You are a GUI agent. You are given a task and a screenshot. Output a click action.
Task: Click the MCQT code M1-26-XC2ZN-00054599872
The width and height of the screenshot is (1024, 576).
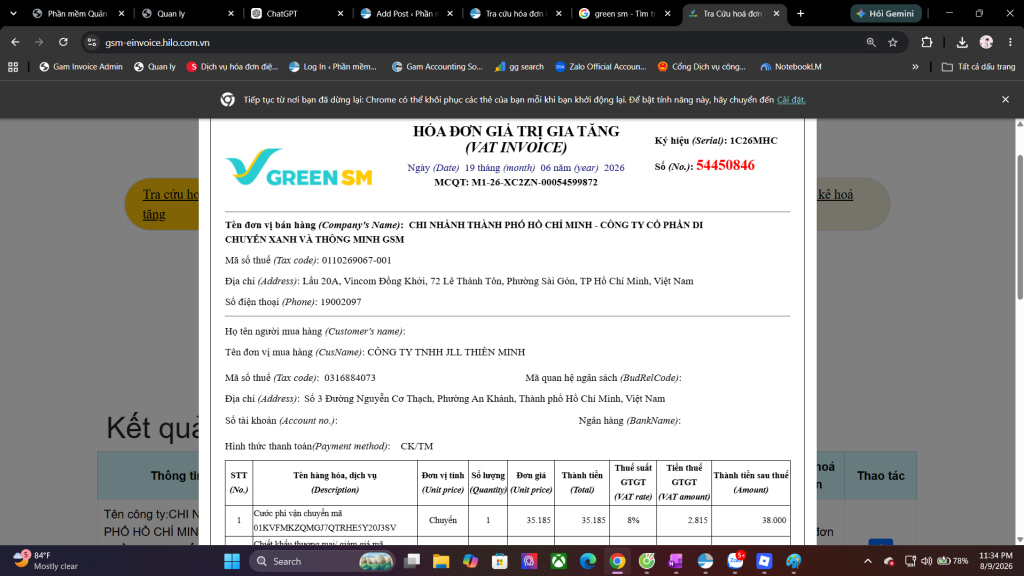[x=516, y=182]
